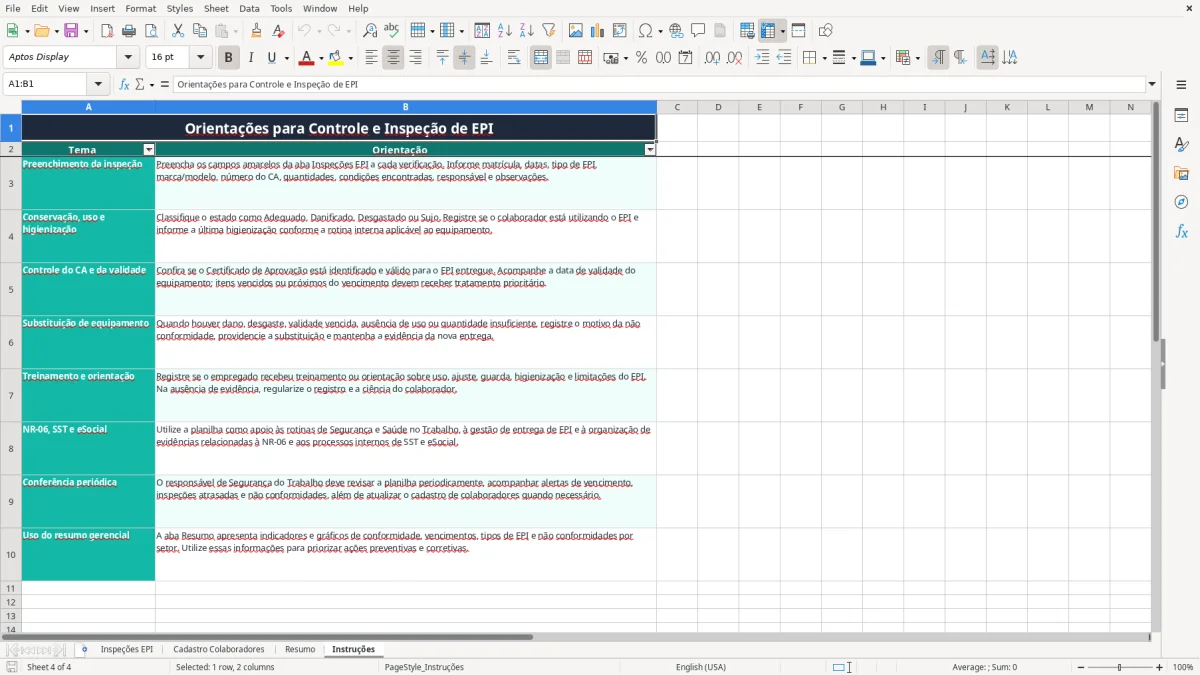Expand the formula bar

1152,85
